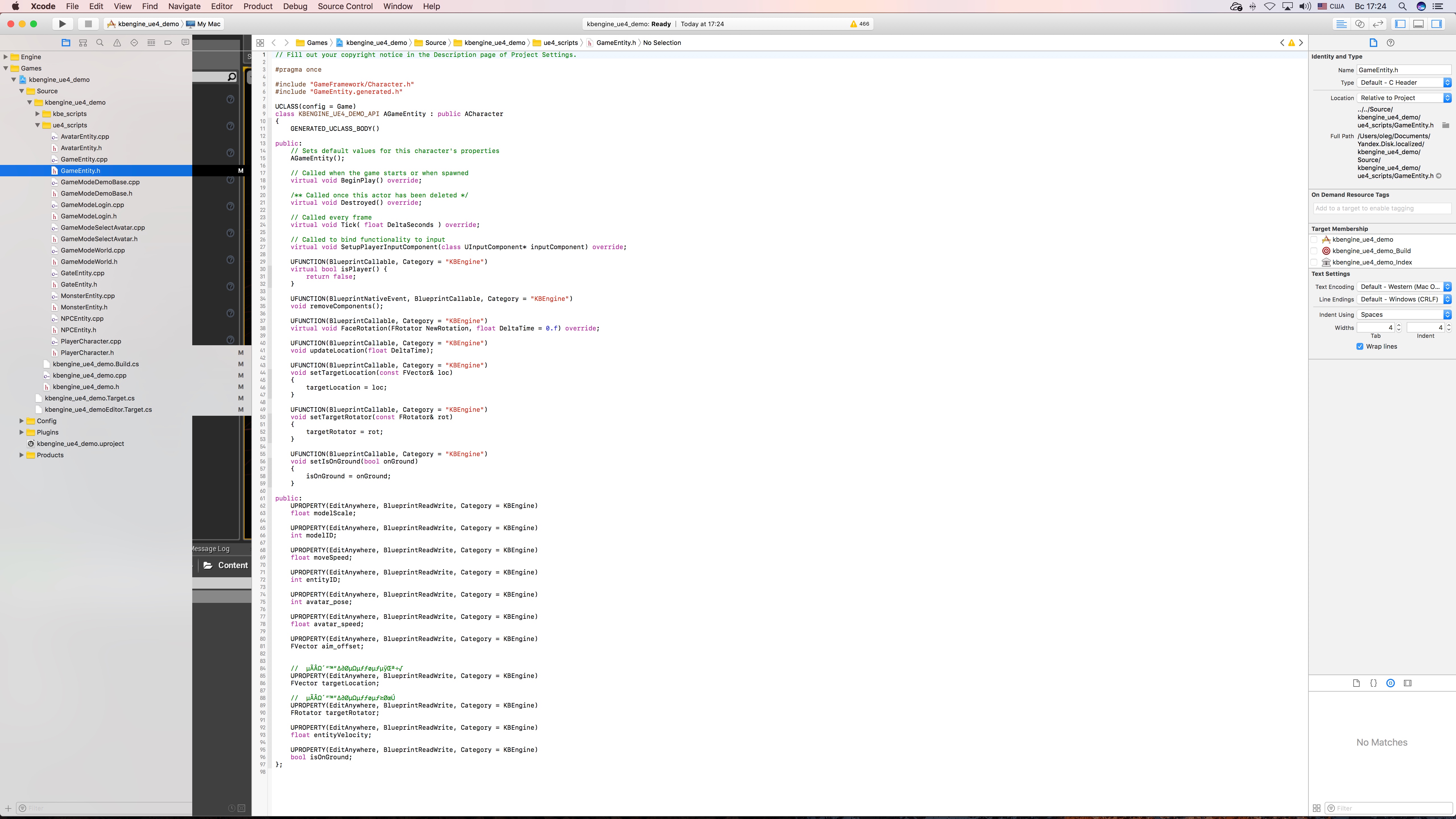Open the Navigate menu
Screen dimensions: 1456x819
184,6
